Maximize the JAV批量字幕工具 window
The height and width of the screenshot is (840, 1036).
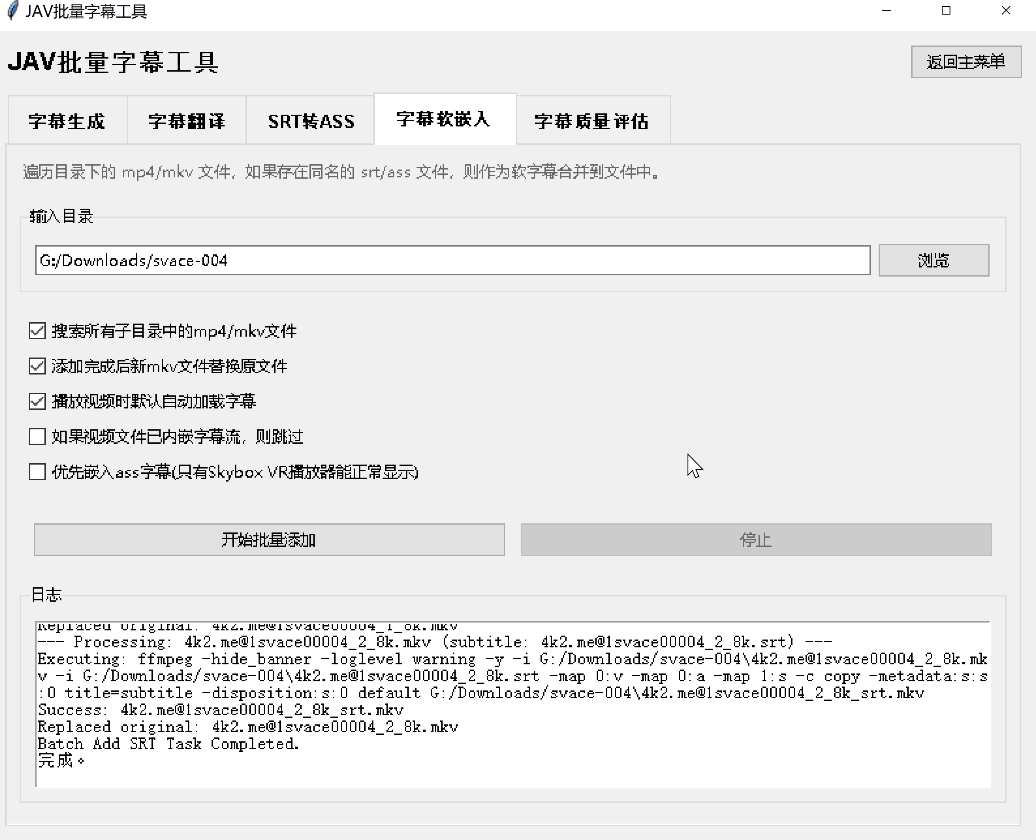(x=946, y=11)
